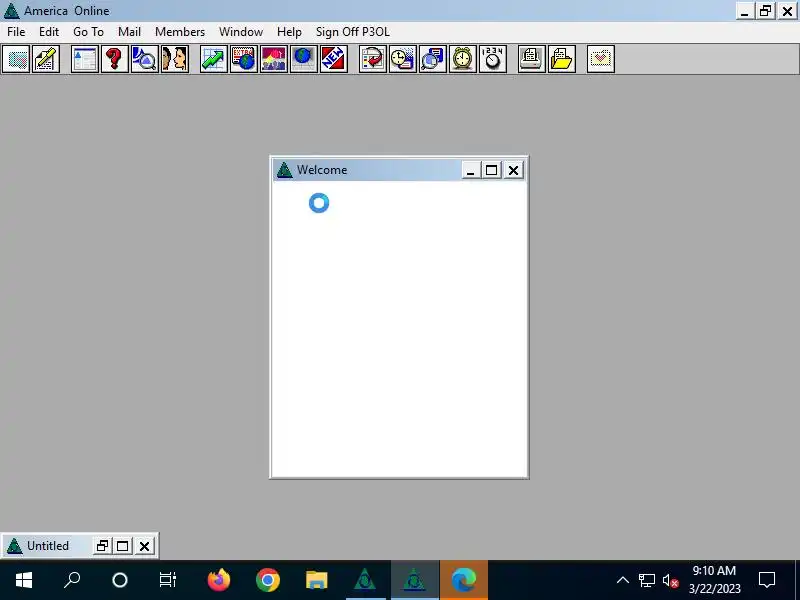
Task: Open Microsoft Edge from the taskbar
Action: point(464,580)
